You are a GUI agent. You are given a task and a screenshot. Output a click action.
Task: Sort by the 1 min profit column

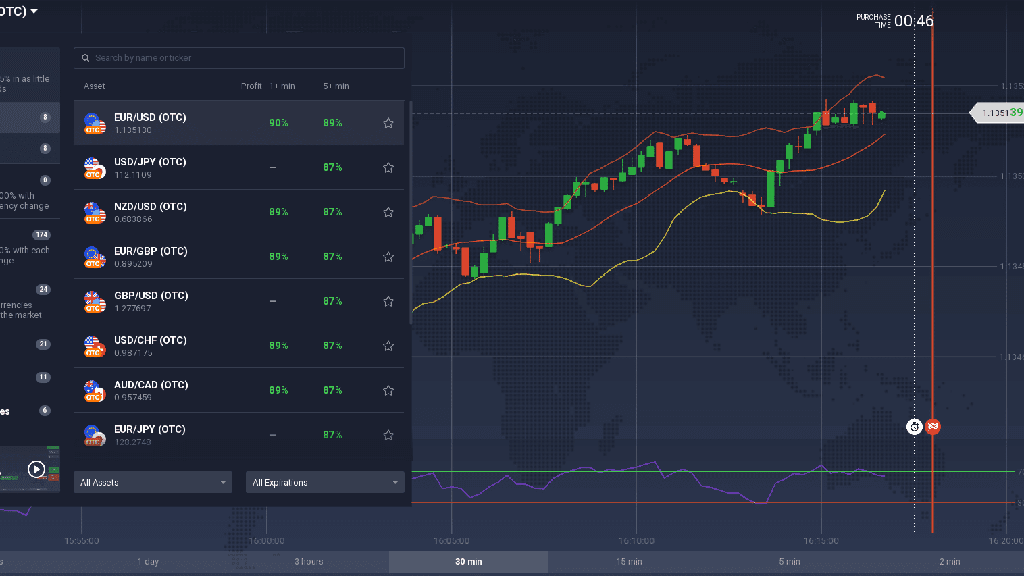(282, 86)
